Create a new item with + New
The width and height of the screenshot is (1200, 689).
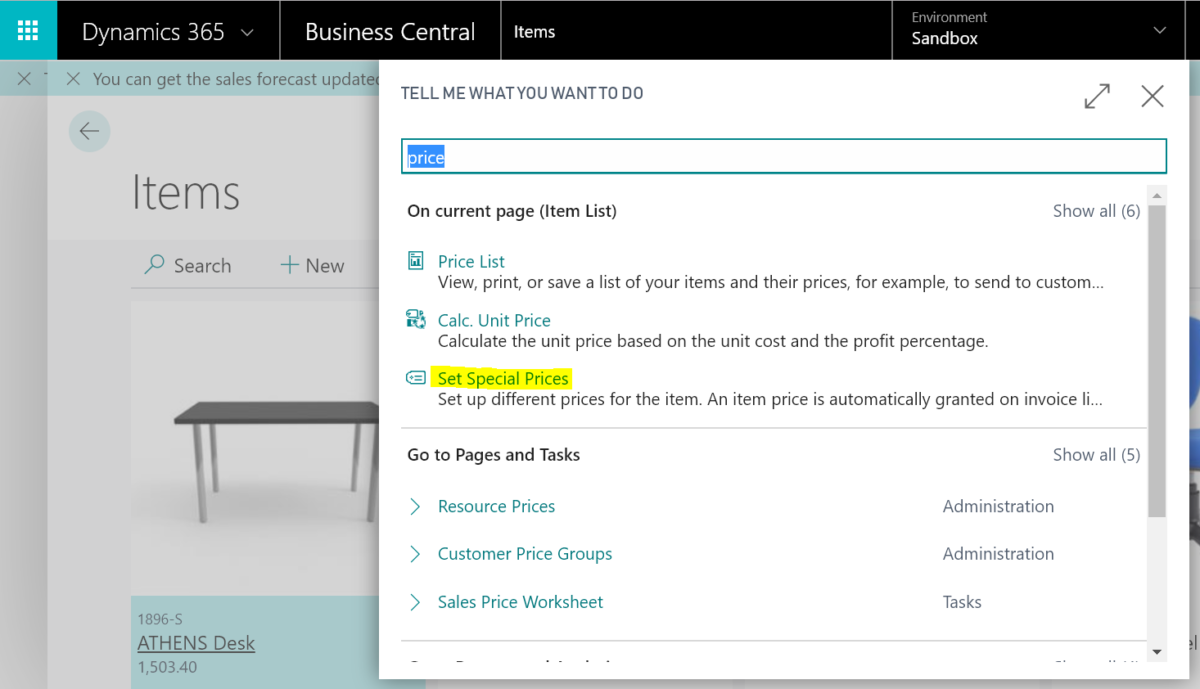tap(312, 265)
